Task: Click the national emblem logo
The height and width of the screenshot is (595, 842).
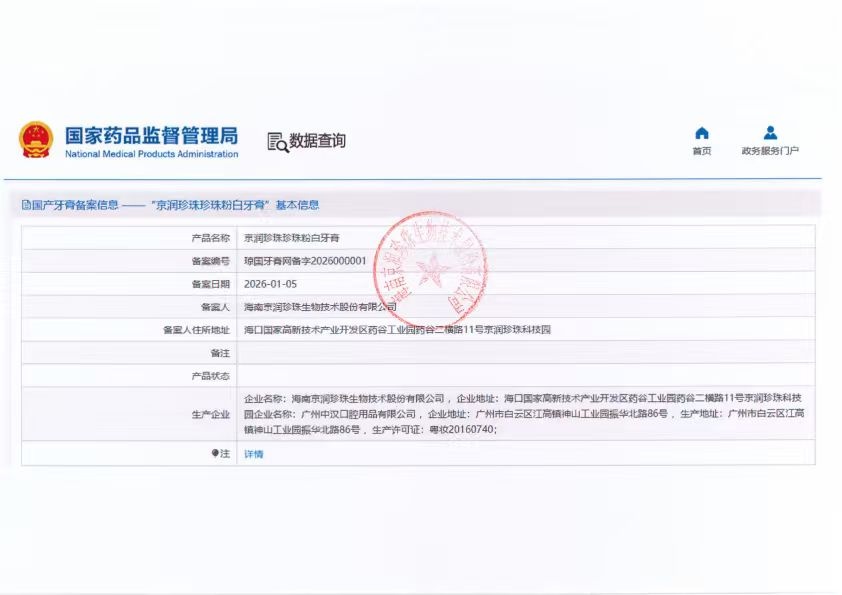Action: [36, 140]
